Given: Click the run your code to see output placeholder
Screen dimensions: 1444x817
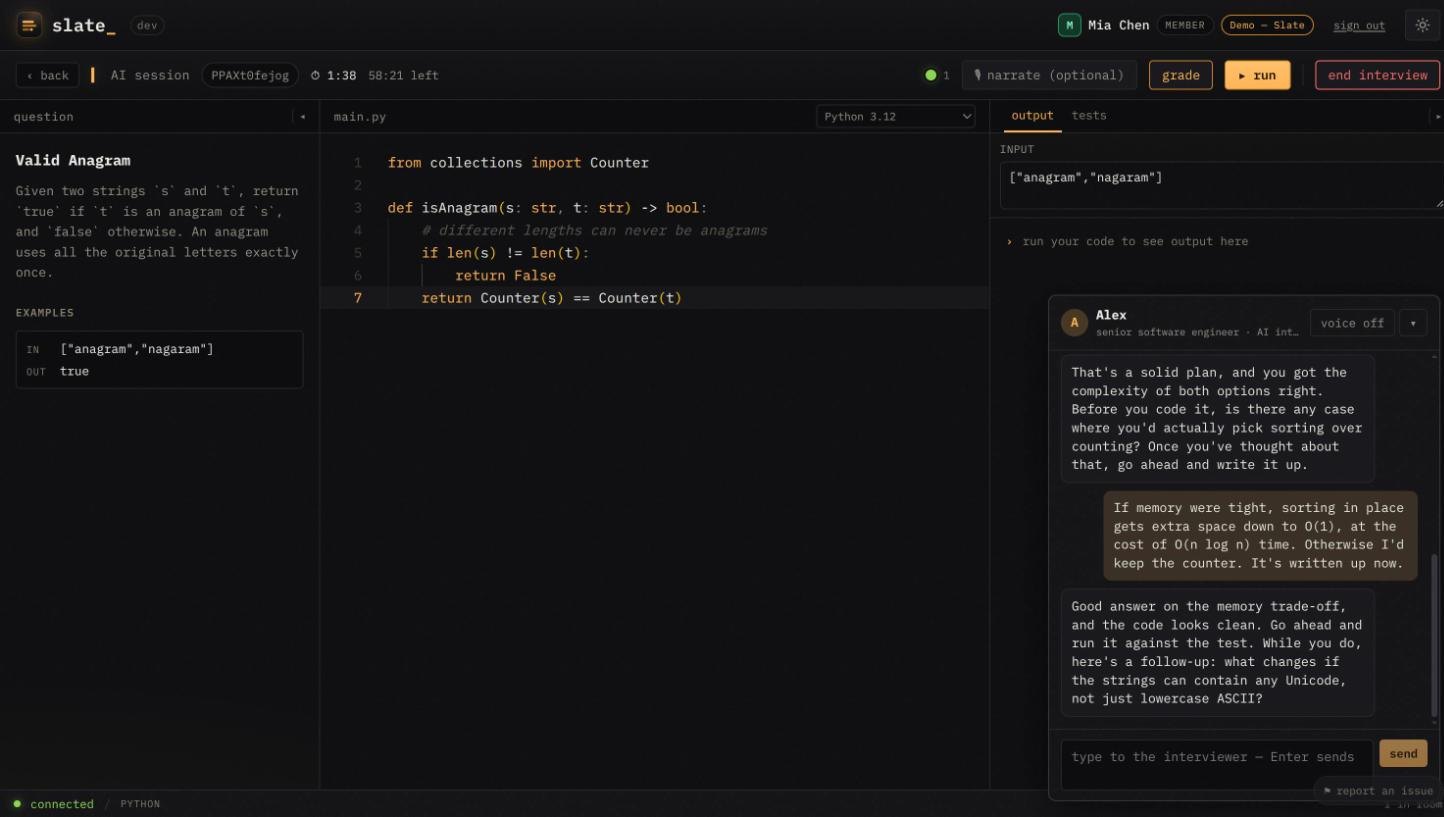Looking at the screenshot, I should click(1135, 241).
